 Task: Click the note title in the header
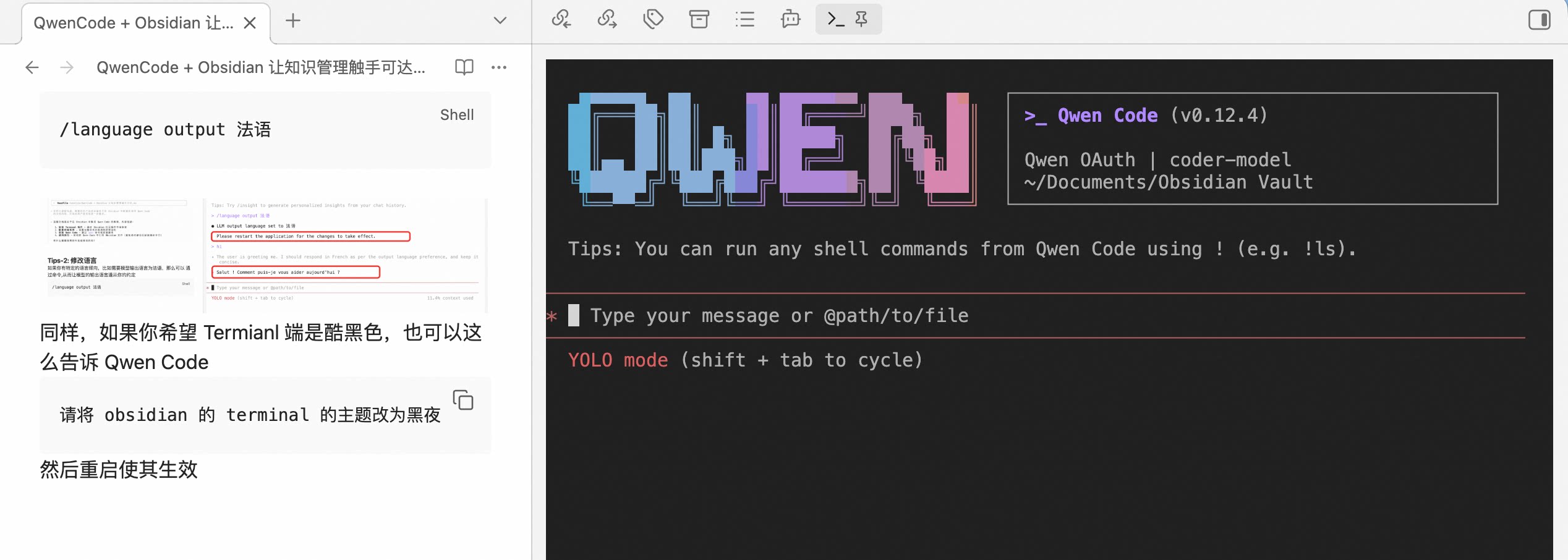coord(261,67)
